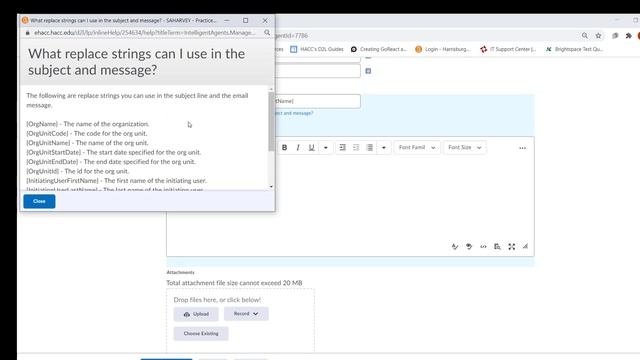Open more text formatting dropdown after Underline
640x360 pixels.
pyautogui.click(x=326, y=147)
